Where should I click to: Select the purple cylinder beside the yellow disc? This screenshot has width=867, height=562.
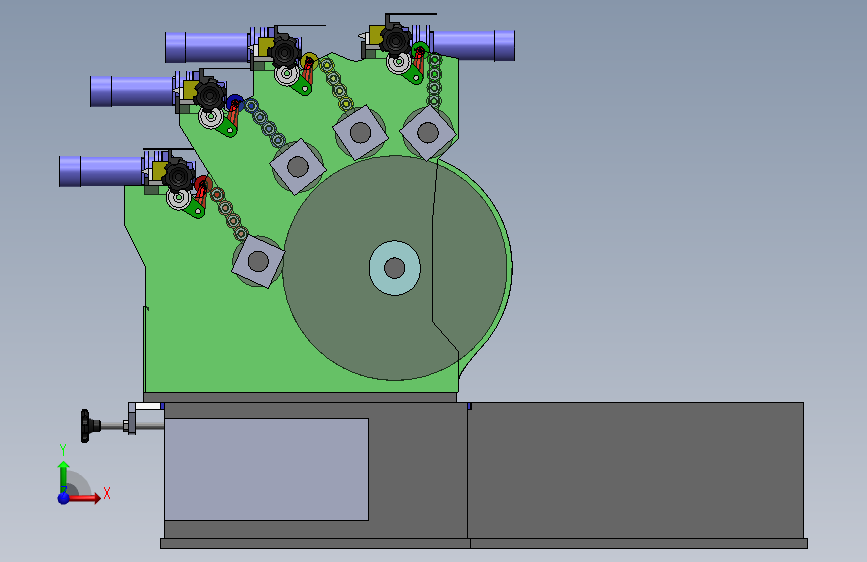206,48
